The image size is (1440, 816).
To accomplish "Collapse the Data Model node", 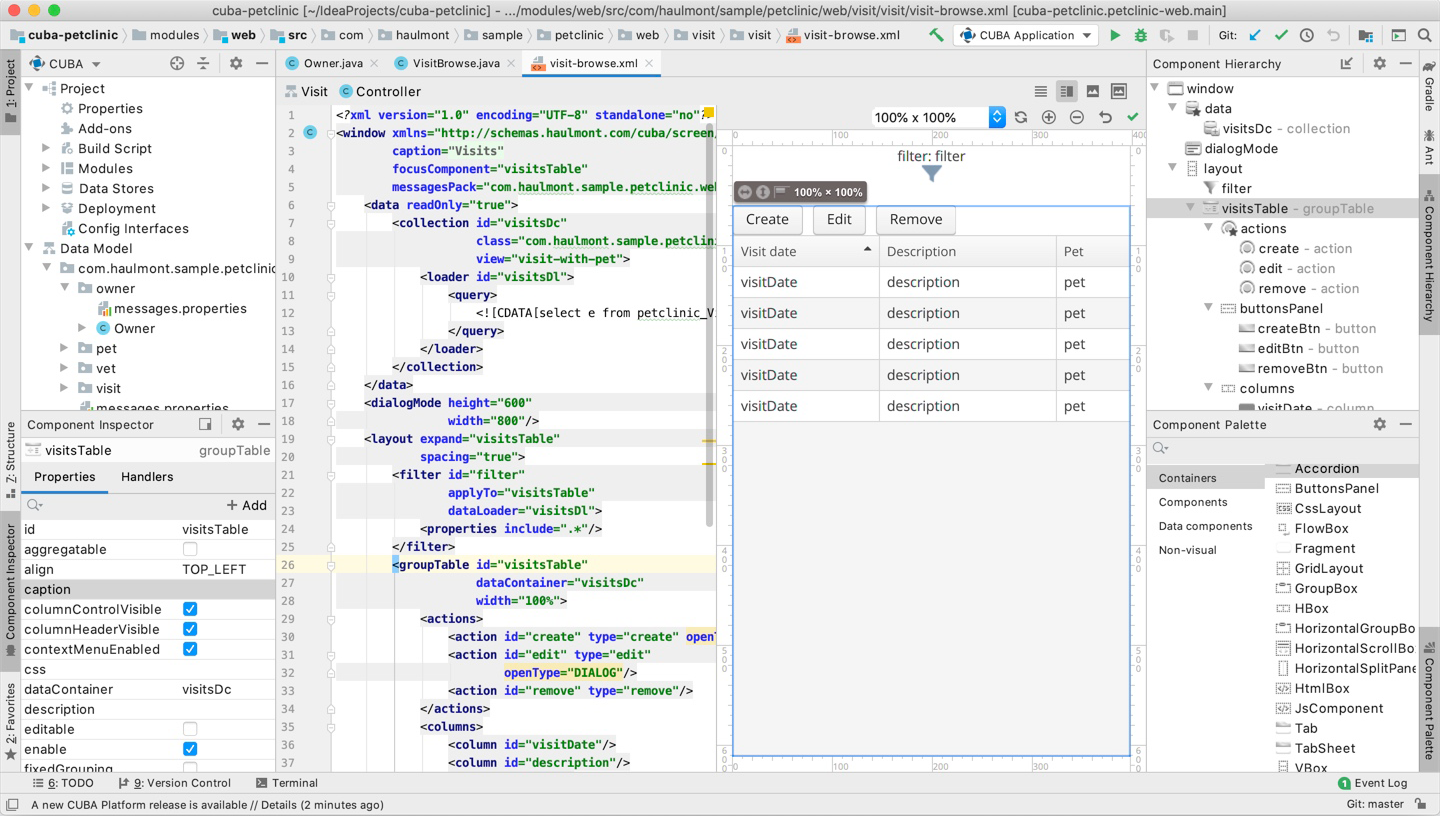I will [29, 248].
